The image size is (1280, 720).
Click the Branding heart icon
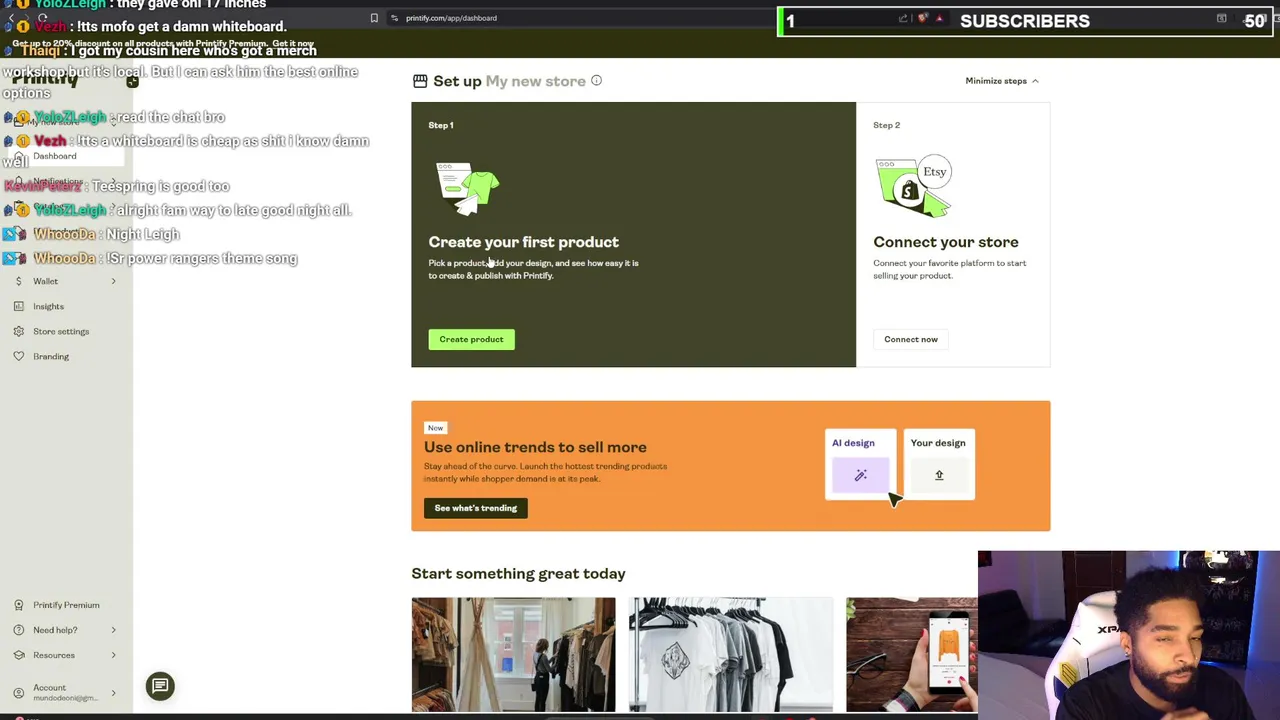click(x=18, y=356)
